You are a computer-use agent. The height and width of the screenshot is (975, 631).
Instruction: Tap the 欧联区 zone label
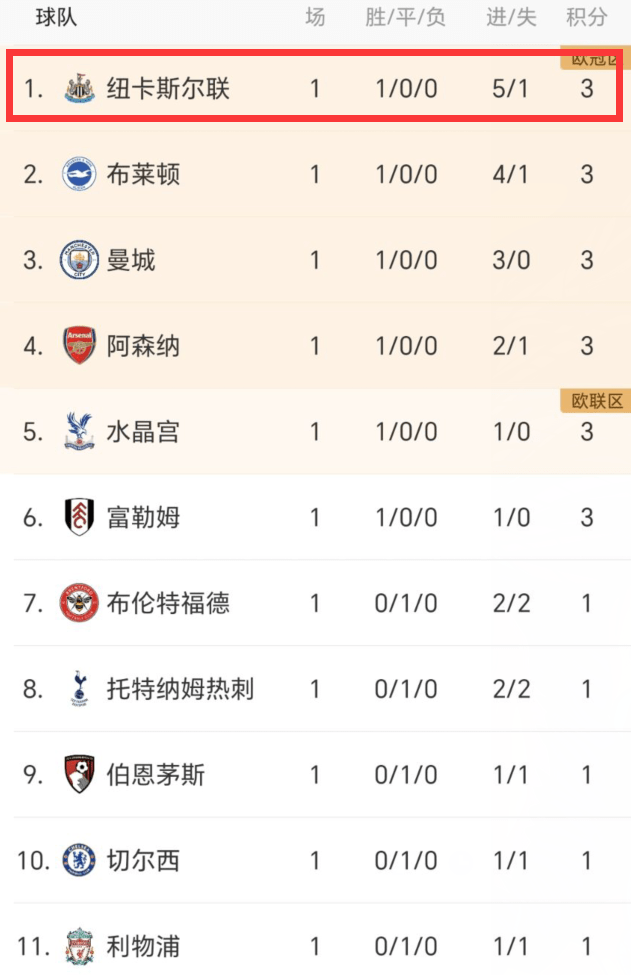click(x=596, y=401)
